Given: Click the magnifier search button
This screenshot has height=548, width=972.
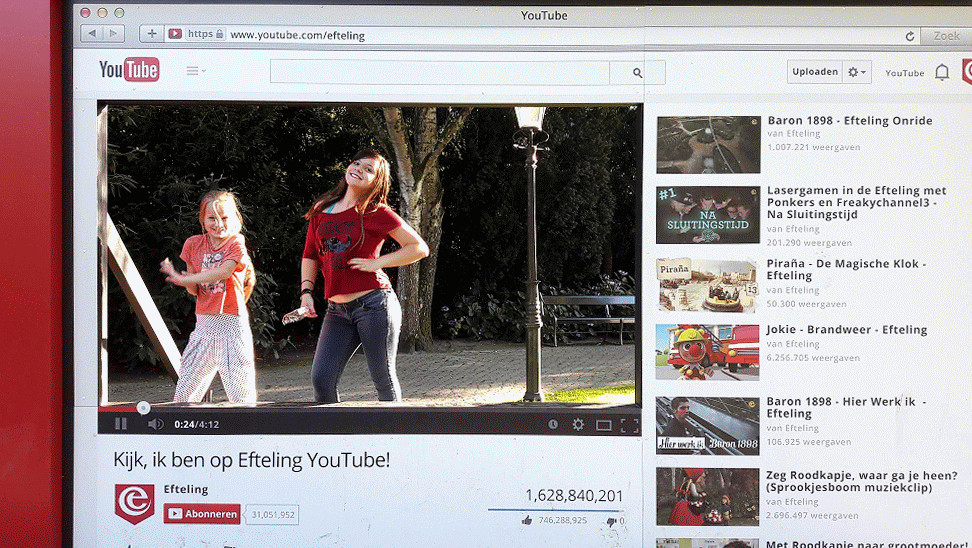Looking at the screenshot, I should pos(637,73).
